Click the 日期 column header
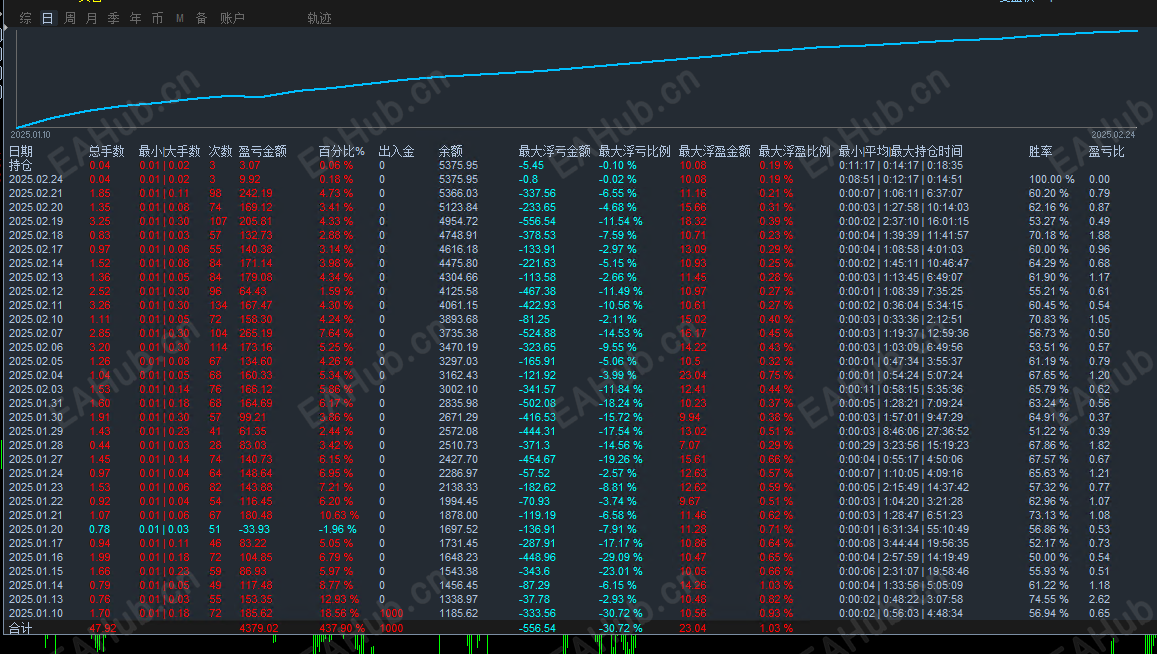This screenshot has height=654, width=1157. click(21, 151)
